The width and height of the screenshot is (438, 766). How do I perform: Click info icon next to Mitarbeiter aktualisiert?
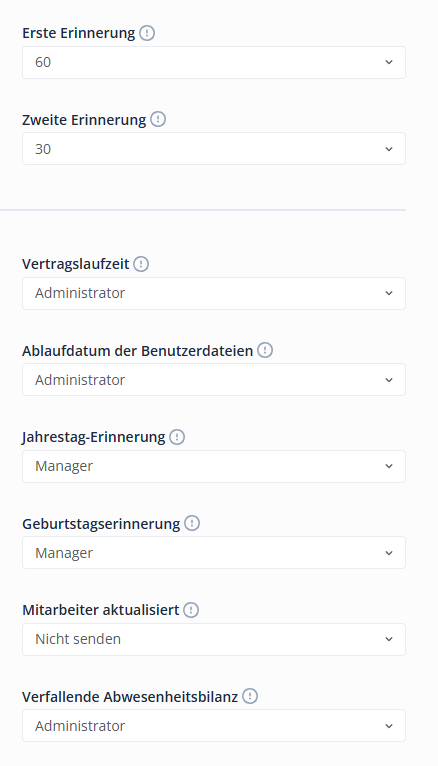click(191, 610)
